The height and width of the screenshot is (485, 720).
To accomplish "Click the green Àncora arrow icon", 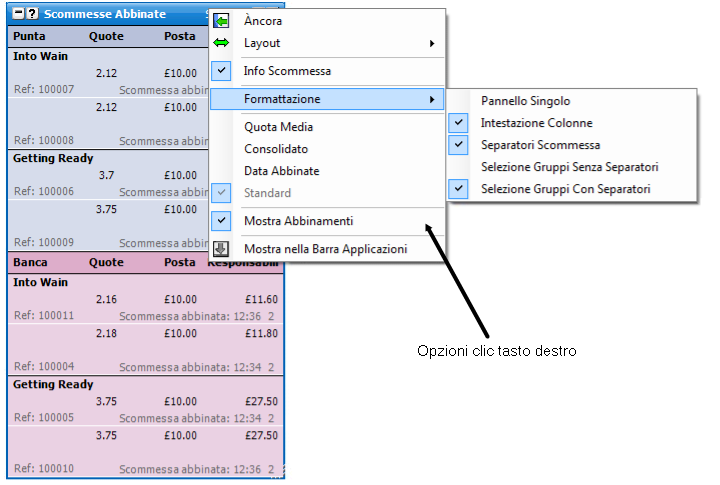I will 221,21.
